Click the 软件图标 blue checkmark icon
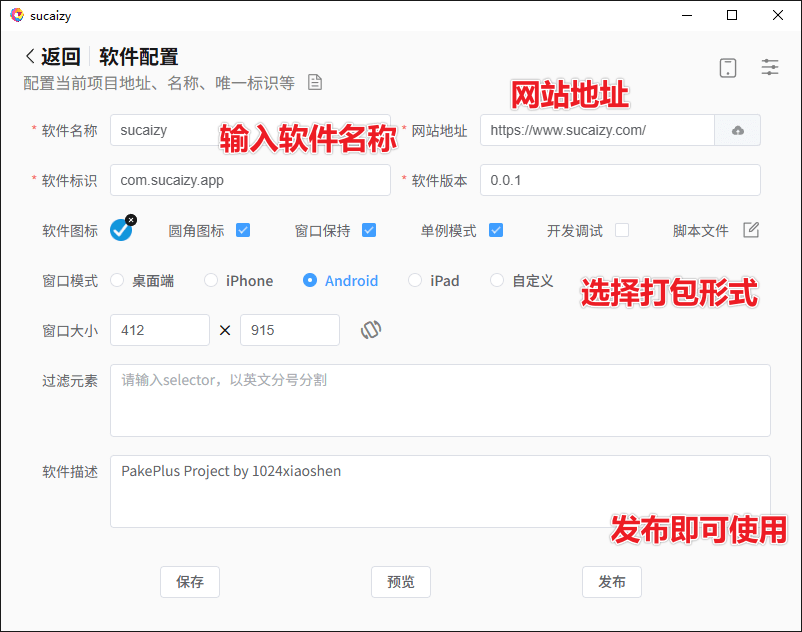802x632 pixels. (x=122, y=230)
